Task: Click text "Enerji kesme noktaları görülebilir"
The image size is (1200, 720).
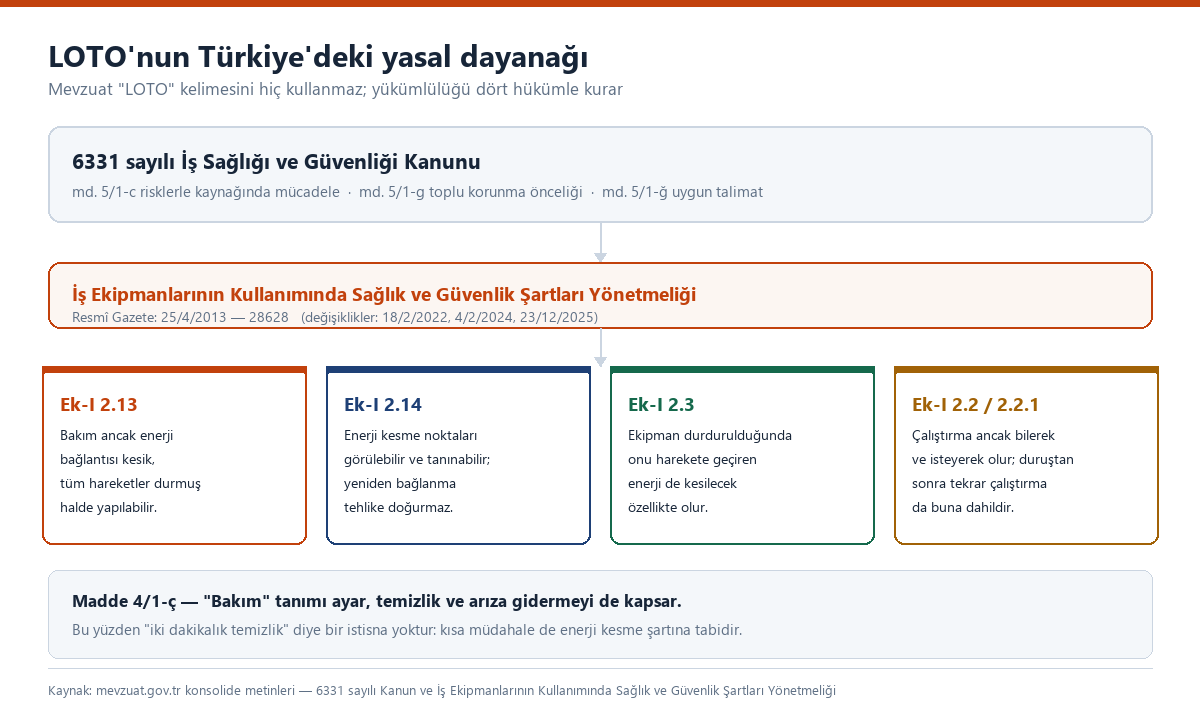Action: click(x=417, y=448)
